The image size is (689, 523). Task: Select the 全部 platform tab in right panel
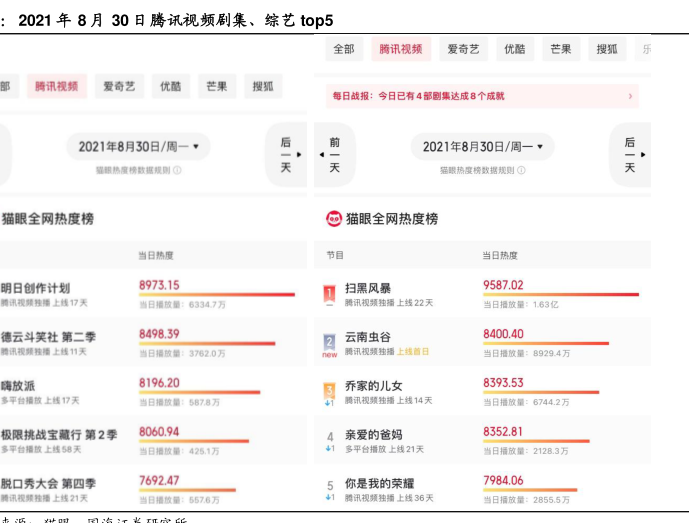point(344,49)
